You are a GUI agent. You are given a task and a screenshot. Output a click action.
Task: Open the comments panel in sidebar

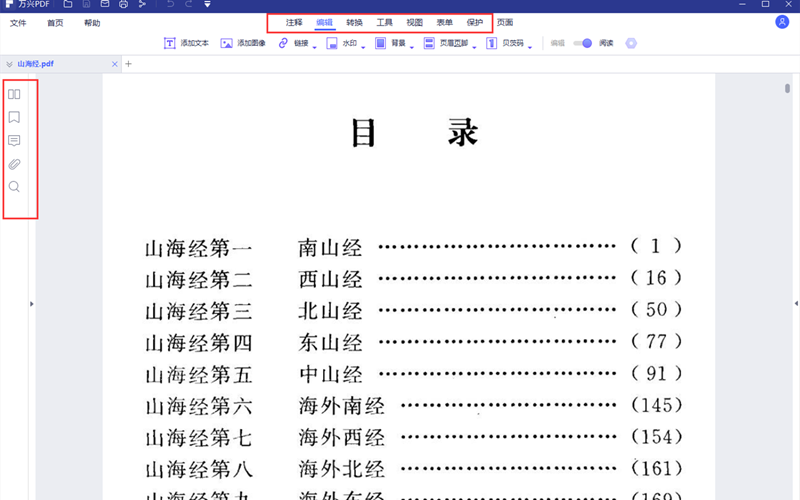click(x=14, y=141)
